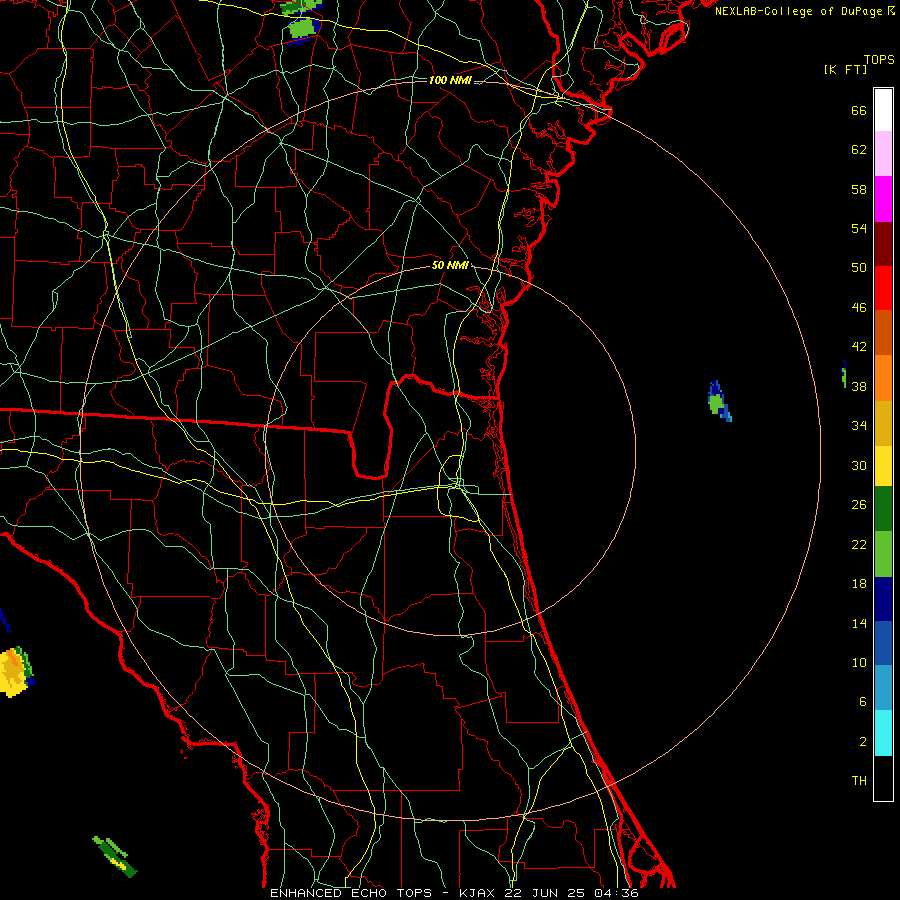This screenshot has width=900, height=900.
Task: Click the legend value '42'
Action: tap(859, 347)
